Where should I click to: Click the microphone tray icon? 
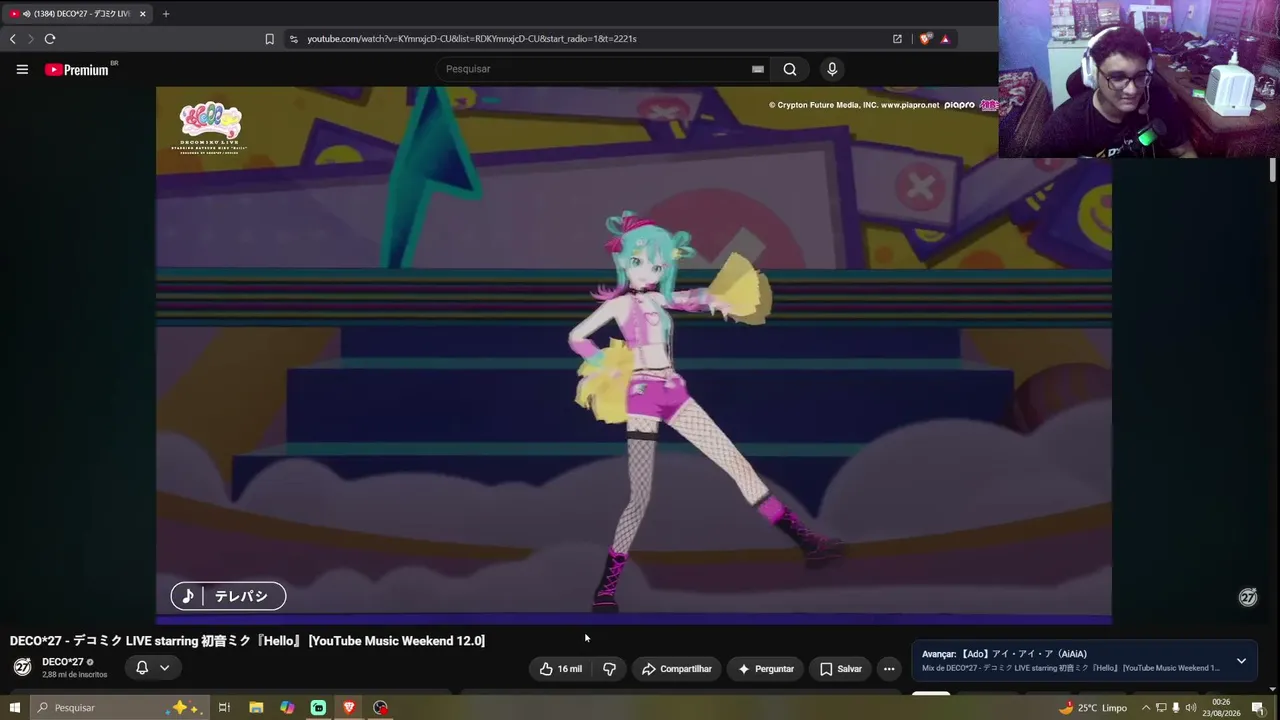1176,708
